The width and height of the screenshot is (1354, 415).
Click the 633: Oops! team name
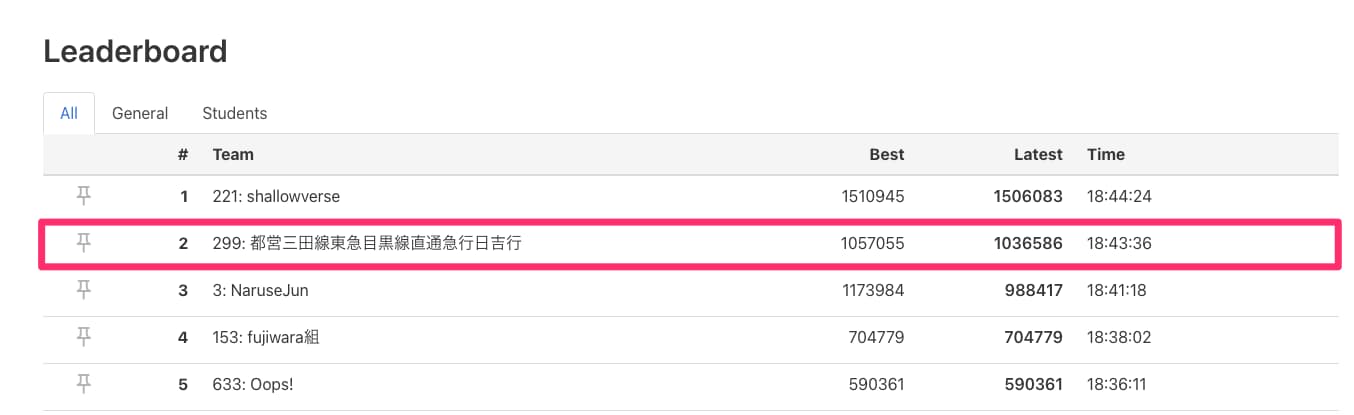pyautogui.click(x=251, y=385)
